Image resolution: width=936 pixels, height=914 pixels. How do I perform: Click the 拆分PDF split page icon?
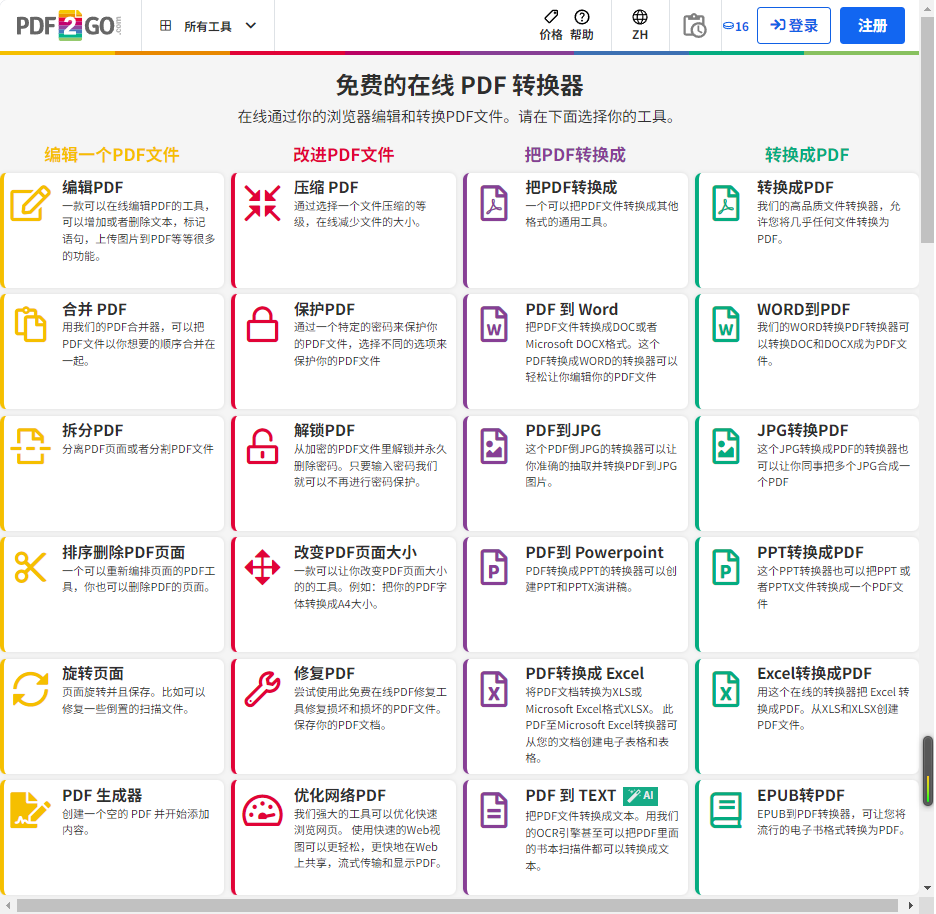[30, 446]
